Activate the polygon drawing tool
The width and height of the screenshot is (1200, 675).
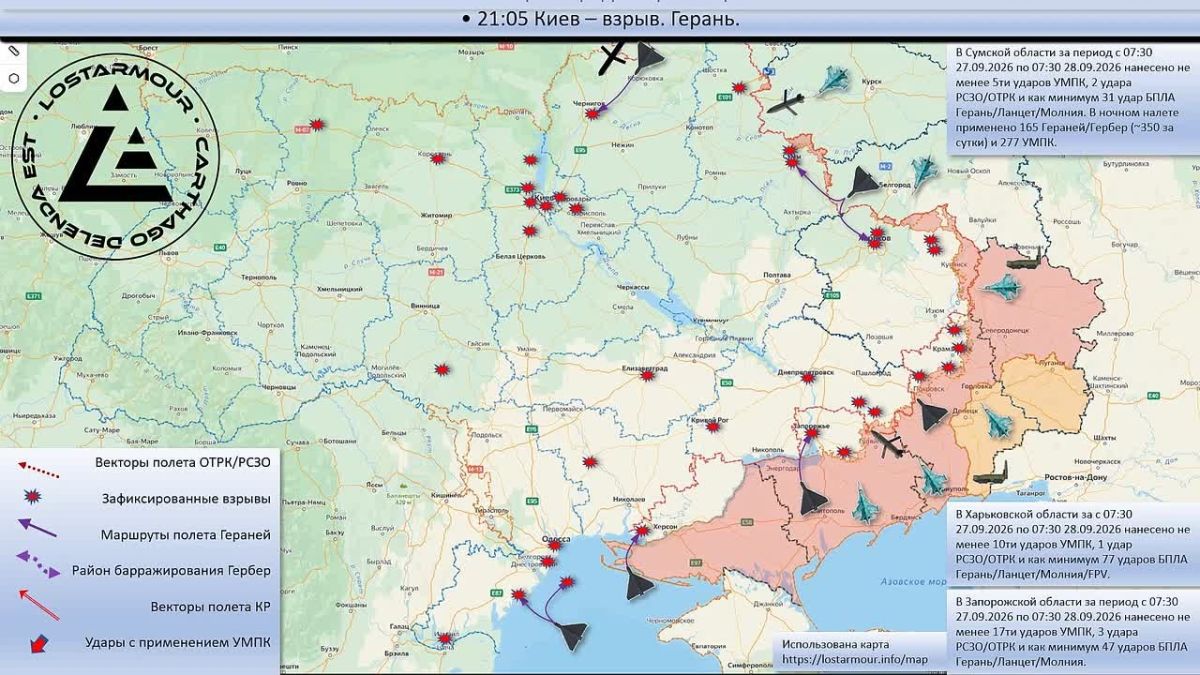tap(14, 77)
